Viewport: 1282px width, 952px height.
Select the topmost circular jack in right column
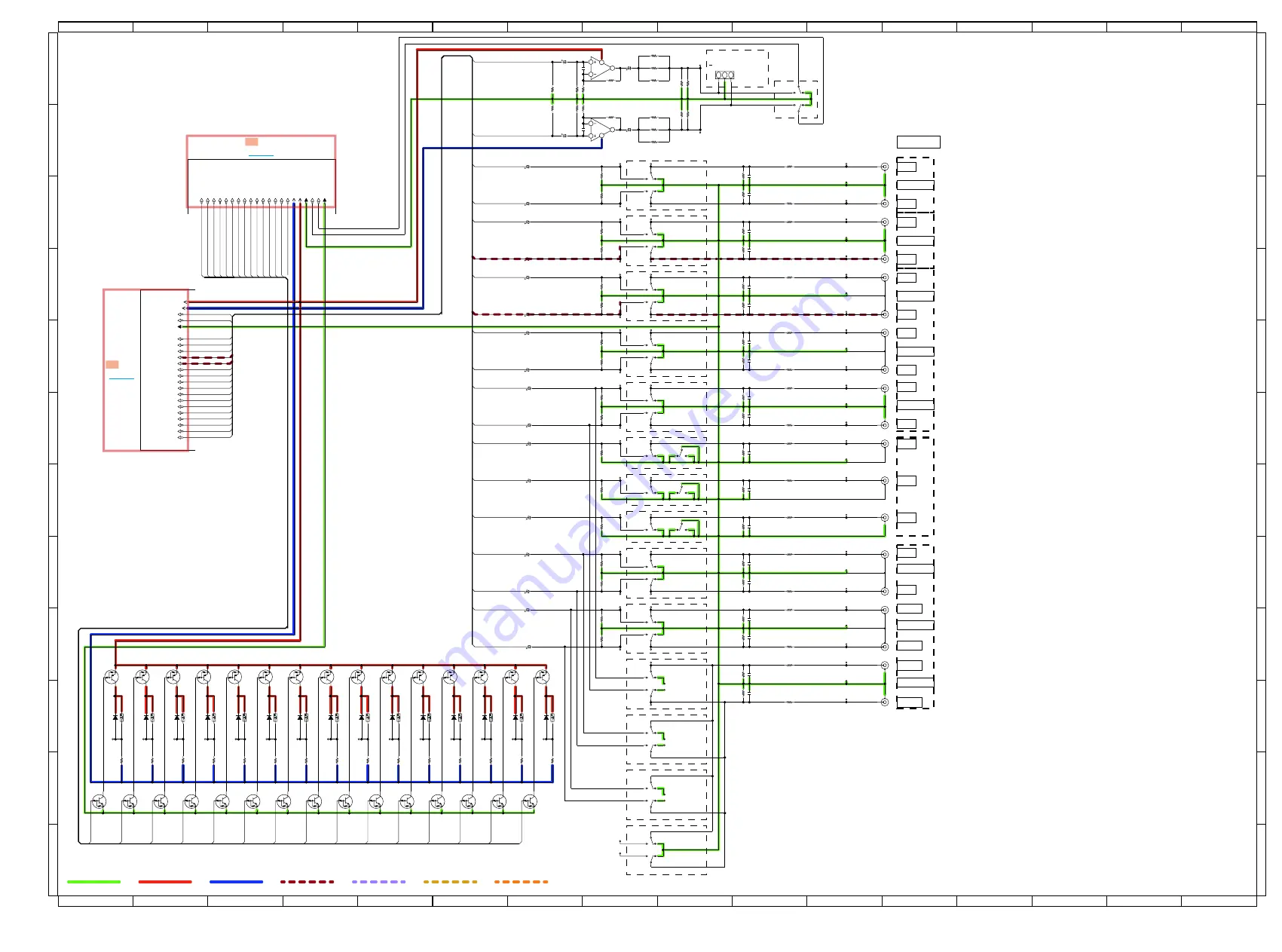pos(885,167)
